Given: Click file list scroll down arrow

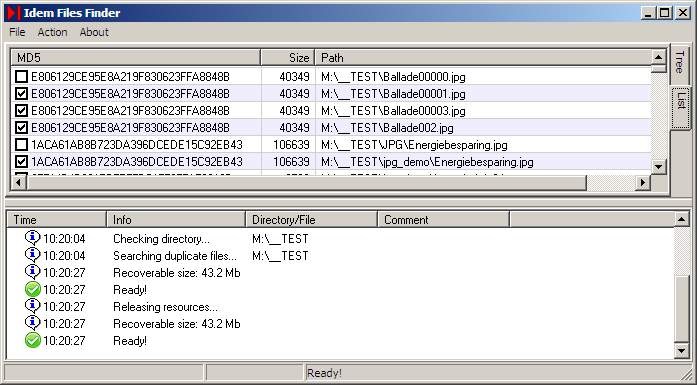Looking at the screenshot, I should [x=658, y=167].
